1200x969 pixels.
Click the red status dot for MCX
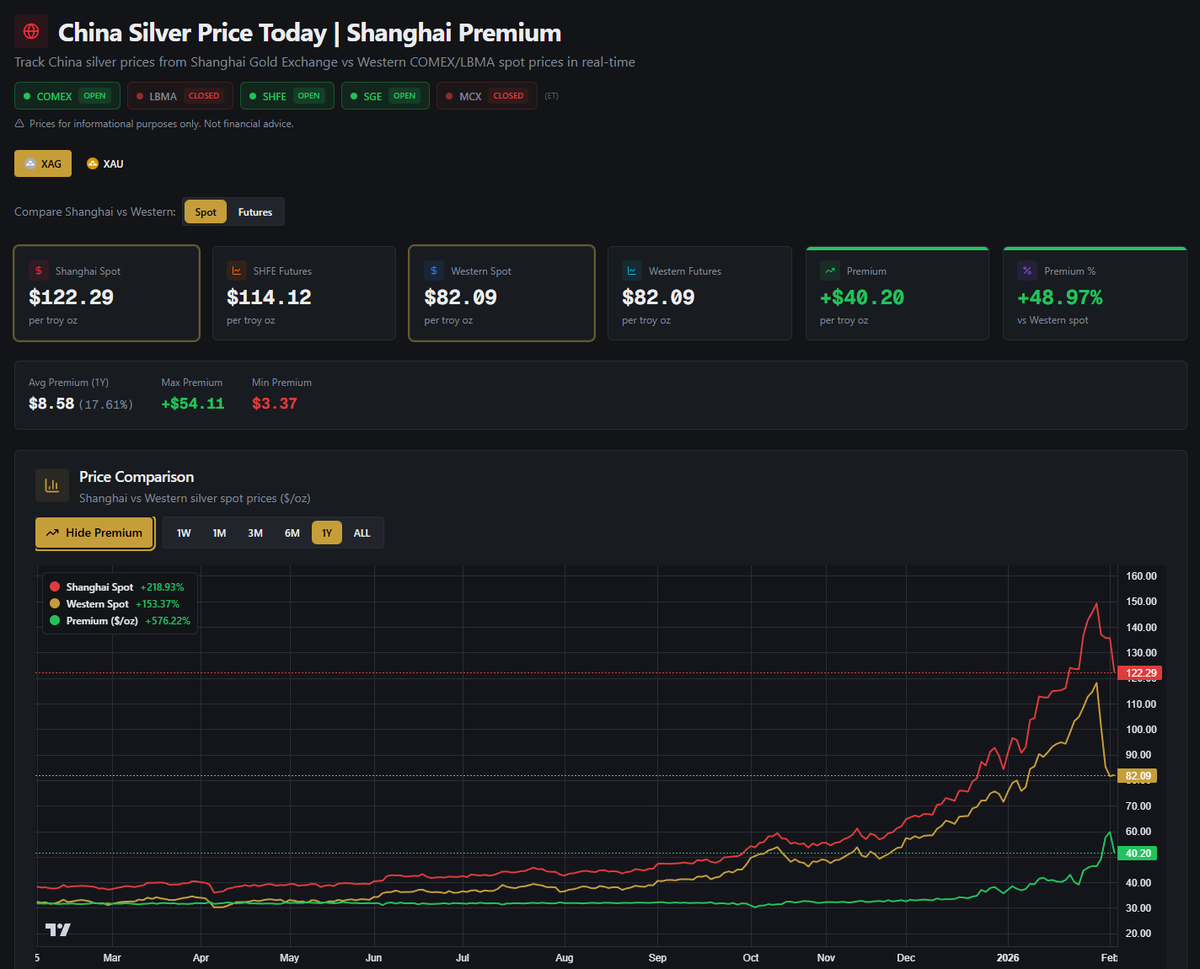coord(449,96)
